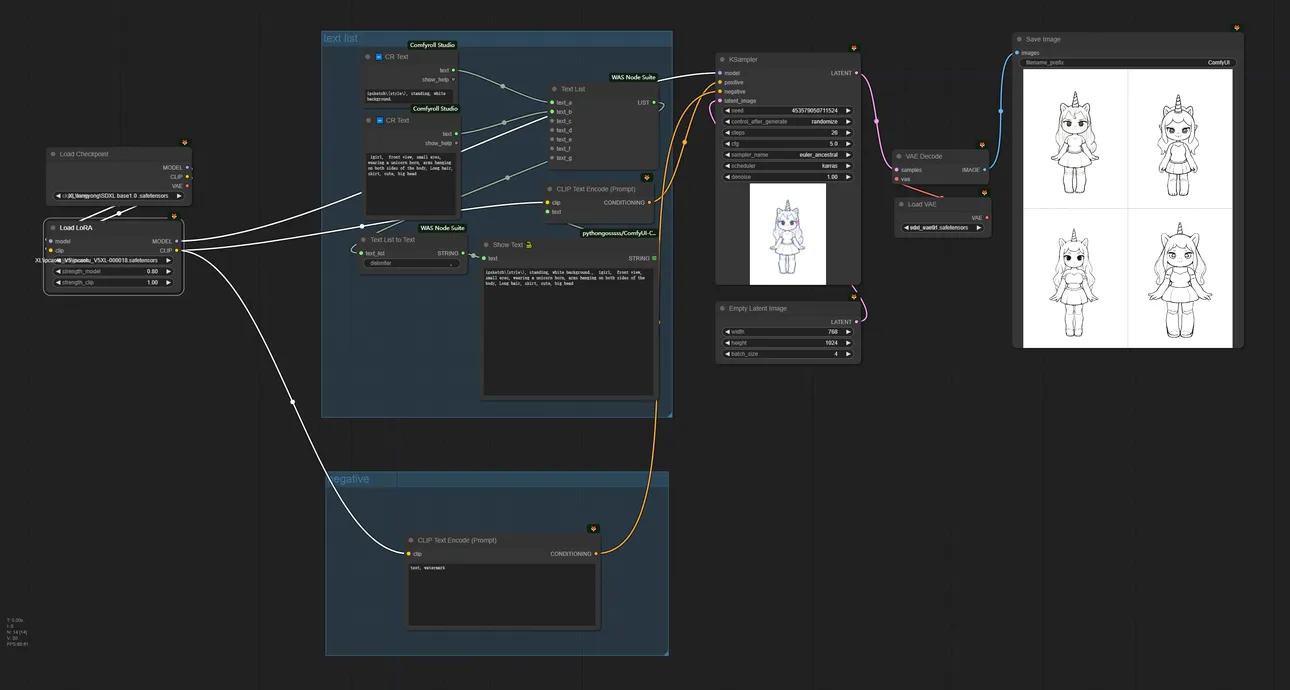Collapse the Load Checkpoint node via its title dot
This screenshot has height=690, width=1290.
click(x=54, y=154)
